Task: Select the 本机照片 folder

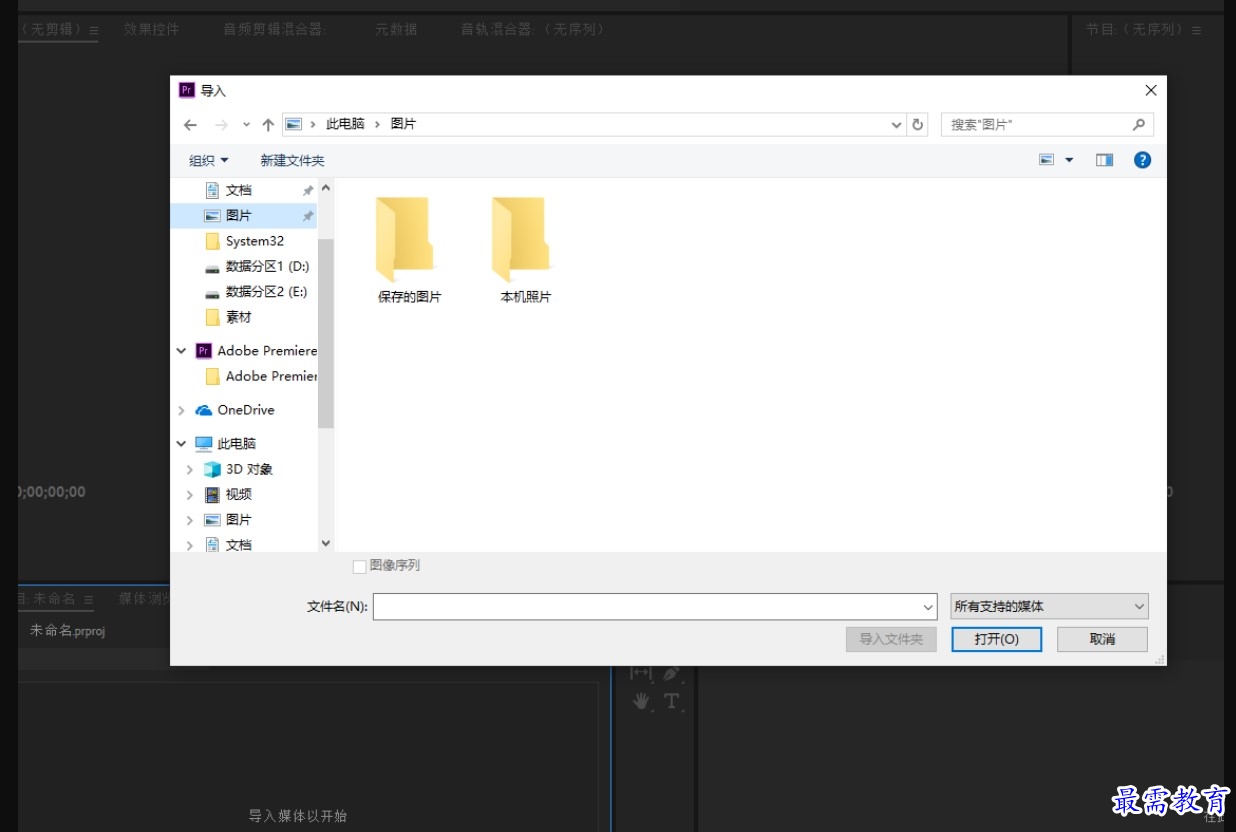Action: click(525, 250)
